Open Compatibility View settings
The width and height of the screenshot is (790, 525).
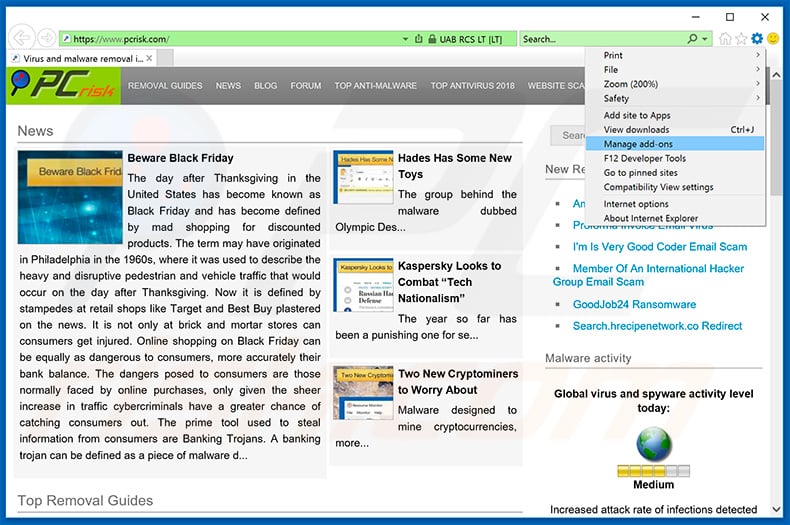pos(675,187)
